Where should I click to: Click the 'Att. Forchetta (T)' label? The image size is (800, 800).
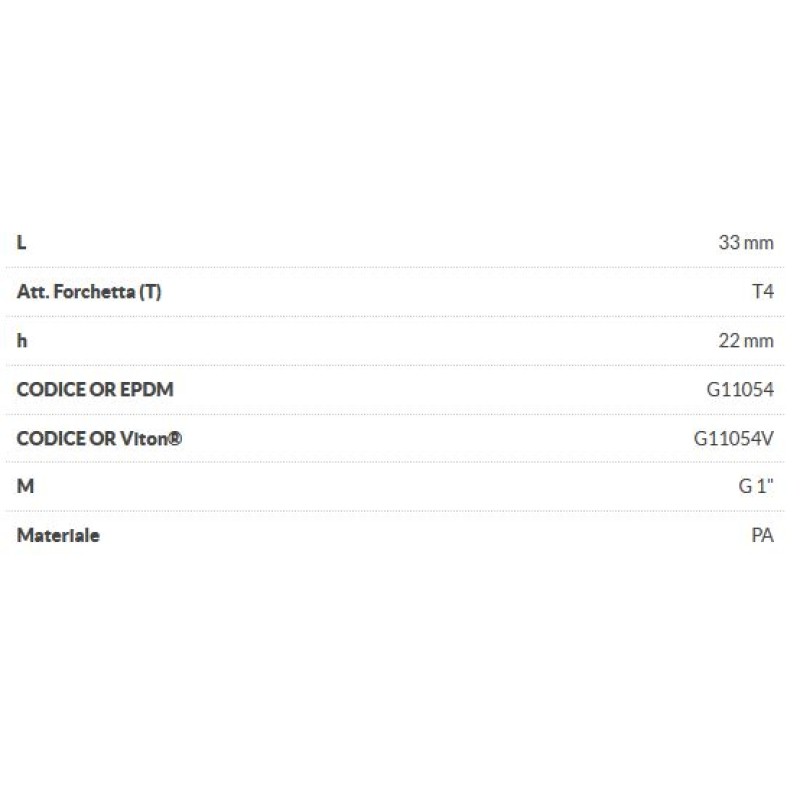point(89,292)
